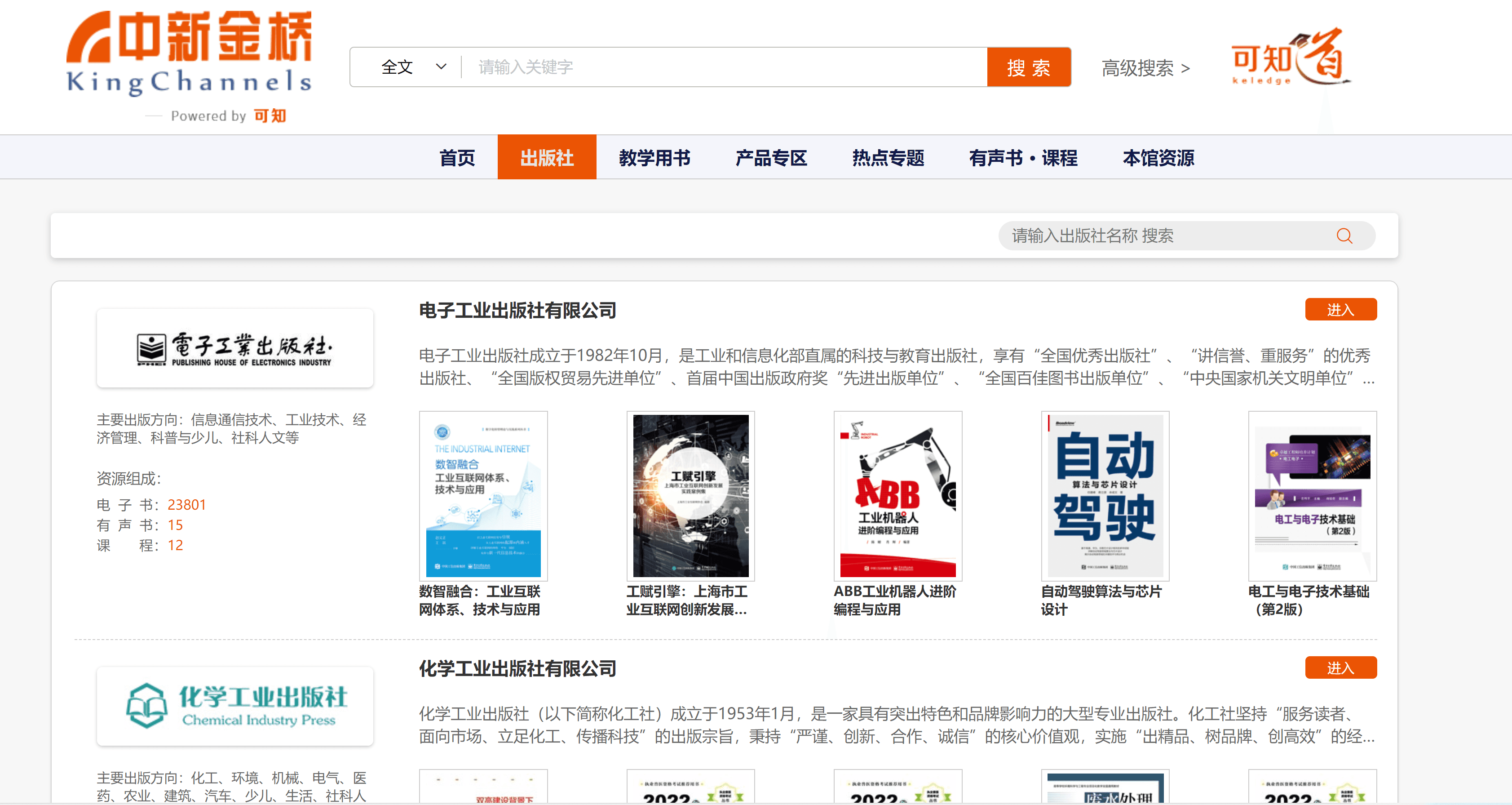Click the 化学工业出版社 Chemical Industry Press logo
Viewport: 1512px width, 805px height.
(x=235, y=706)
